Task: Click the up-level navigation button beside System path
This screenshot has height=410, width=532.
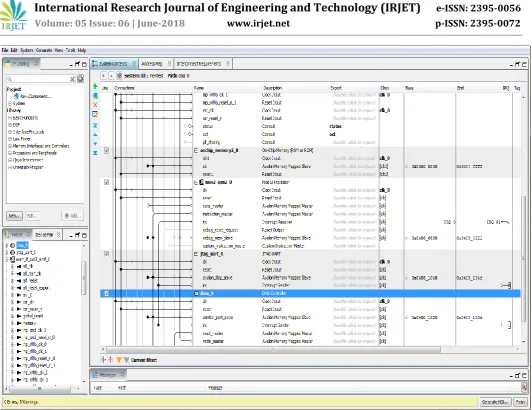Action: tap(103, 76)
